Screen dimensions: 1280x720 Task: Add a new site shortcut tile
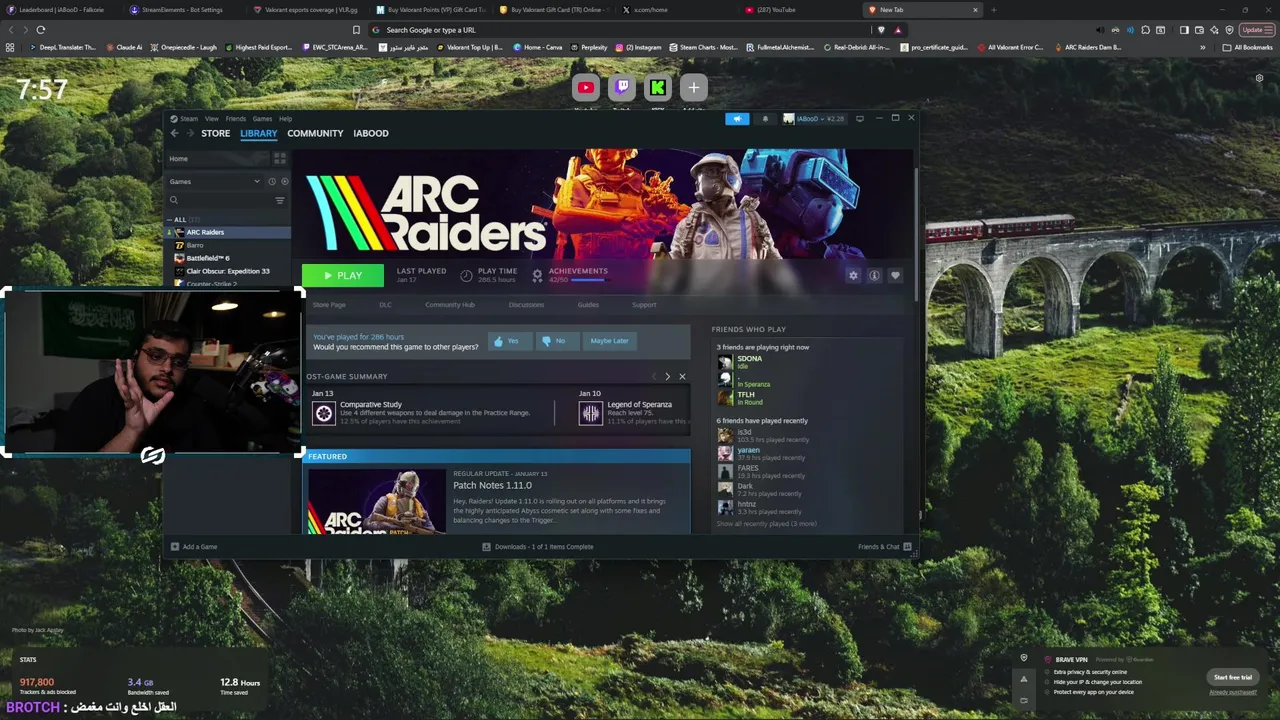coord(693,88)
